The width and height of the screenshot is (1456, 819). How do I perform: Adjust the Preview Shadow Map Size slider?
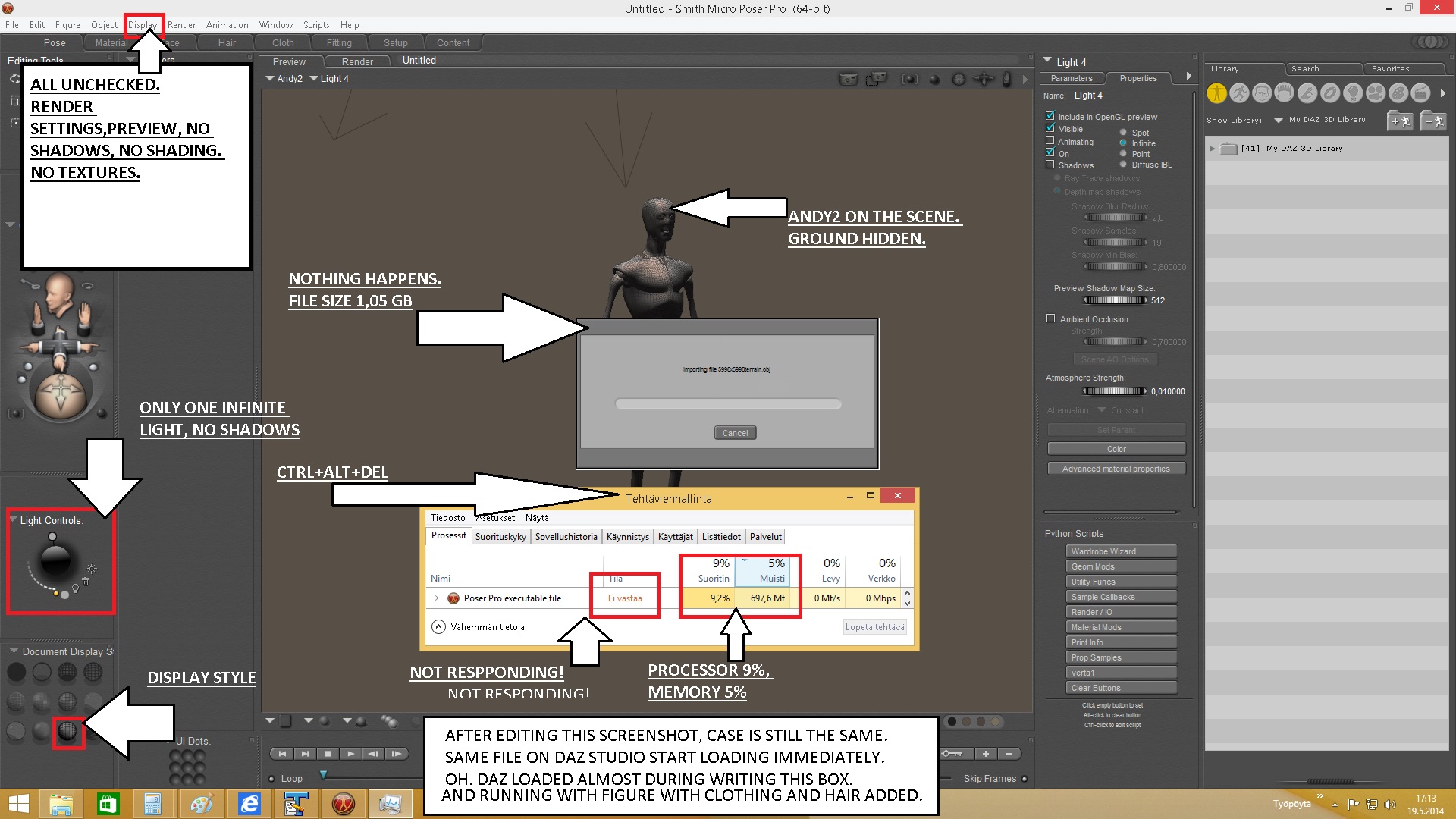coord(1115,300)
